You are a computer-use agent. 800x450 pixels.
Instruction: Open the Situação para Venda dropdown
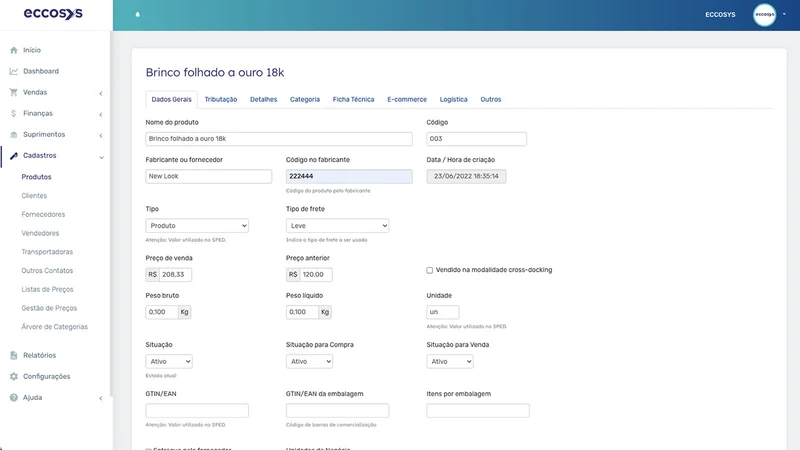(x=449, y=361)
